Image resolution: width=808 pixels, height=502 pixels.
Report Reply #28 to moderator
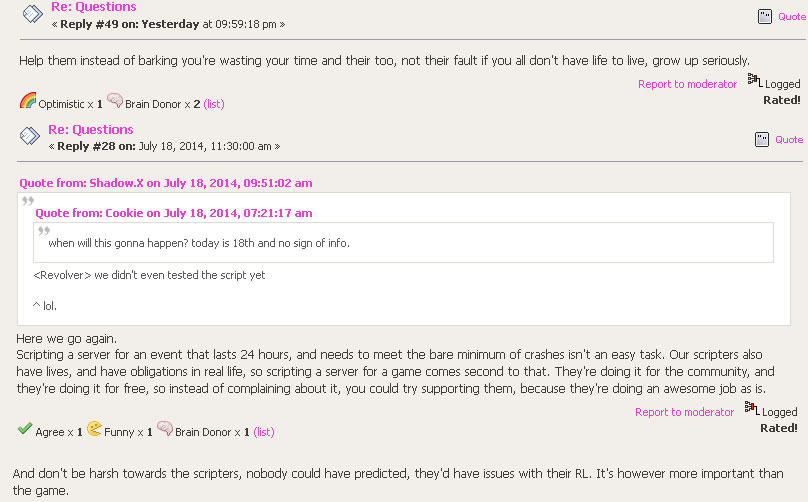[684, 412]
